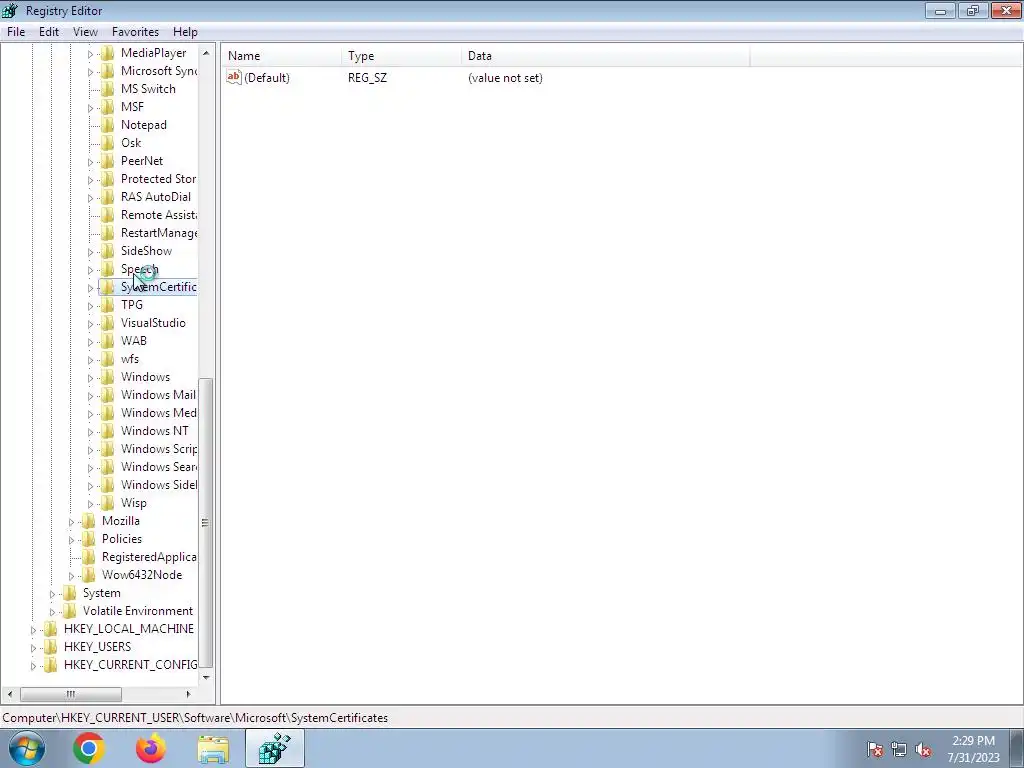Select the (Default) value entry
This screenshot has width=1024, height=768.
tap(266, 78)
